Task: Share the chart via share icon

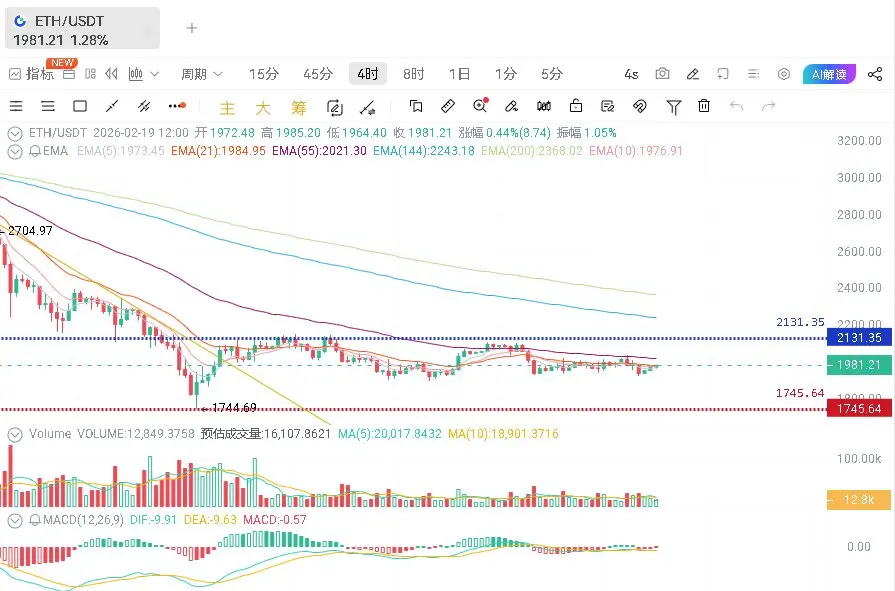Action: 875,74
